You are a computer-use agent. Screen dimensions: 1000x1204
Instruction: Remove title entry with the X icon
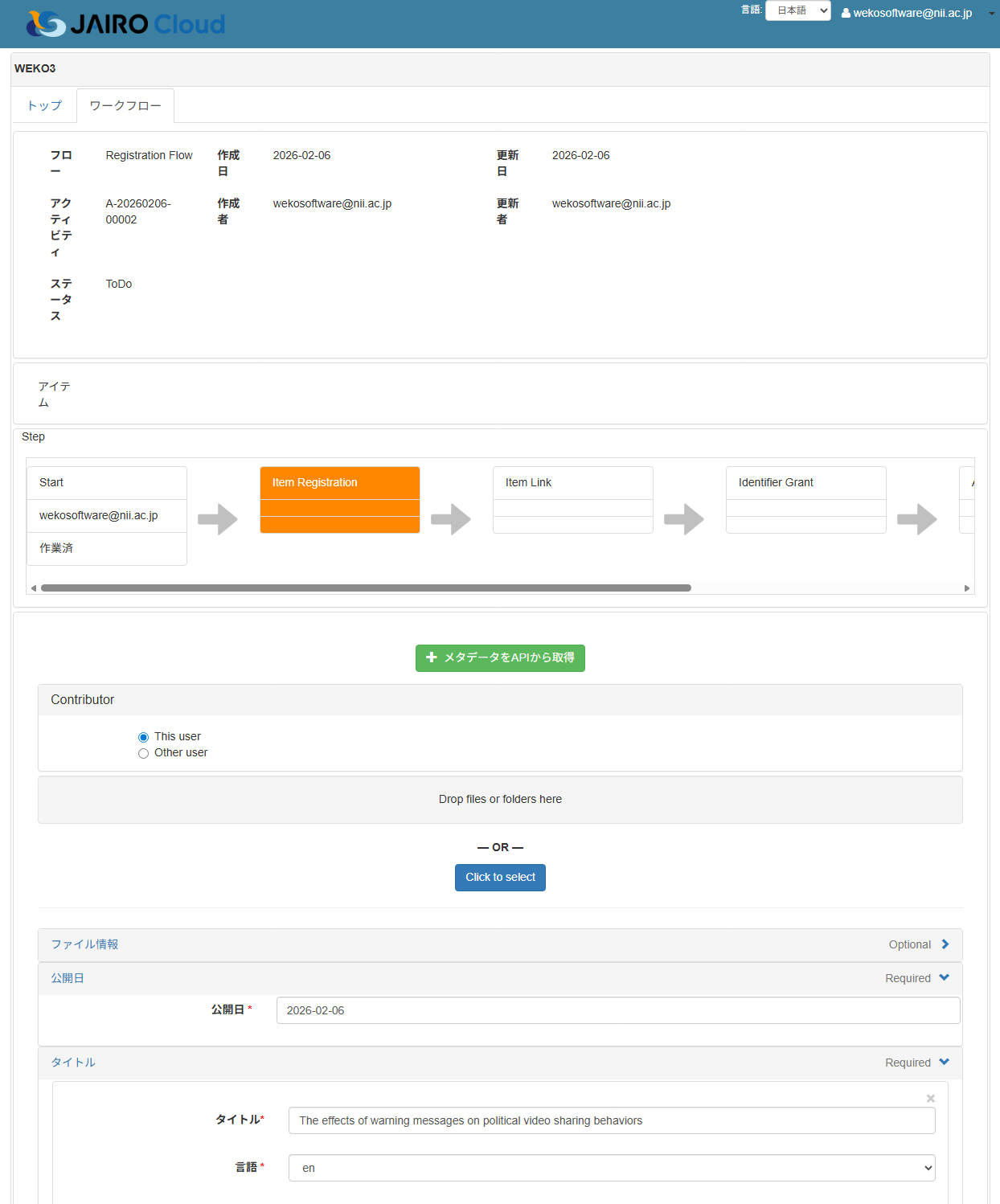point(930,1098)
